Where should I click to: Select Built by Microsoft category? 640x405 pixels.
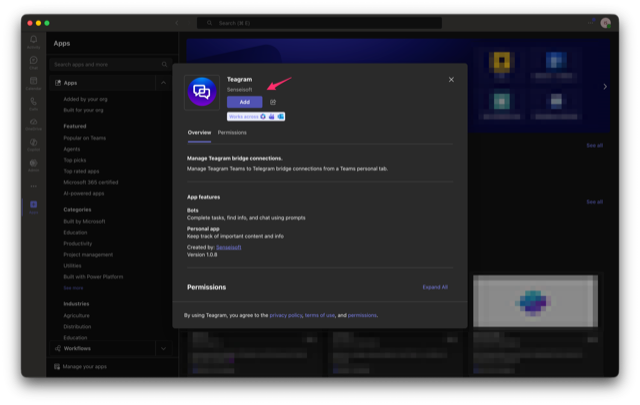[84, 221]
